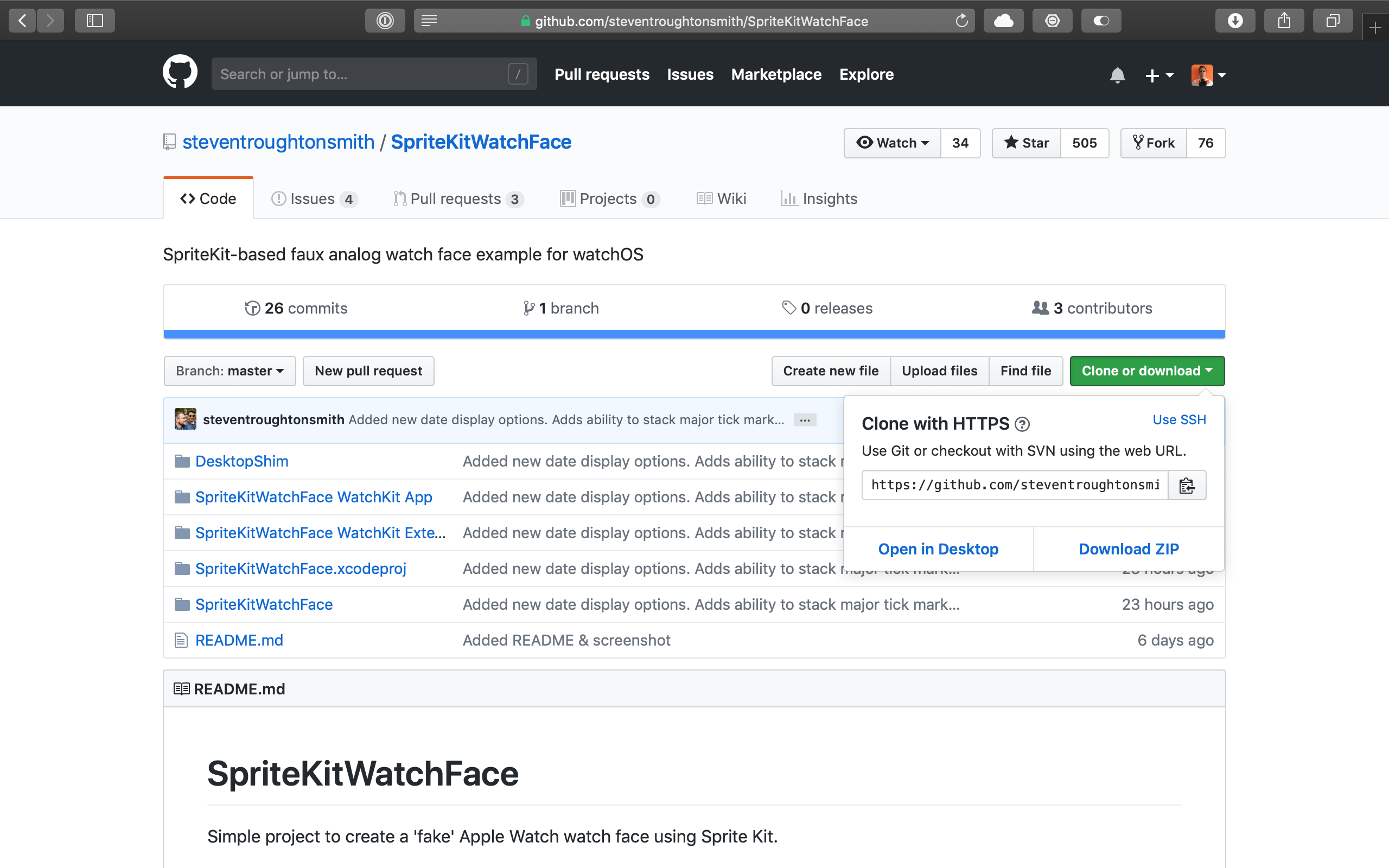Click the Safari downloads arrow icon
This screenshot has width=1389, height=868.
point(1235,21)
